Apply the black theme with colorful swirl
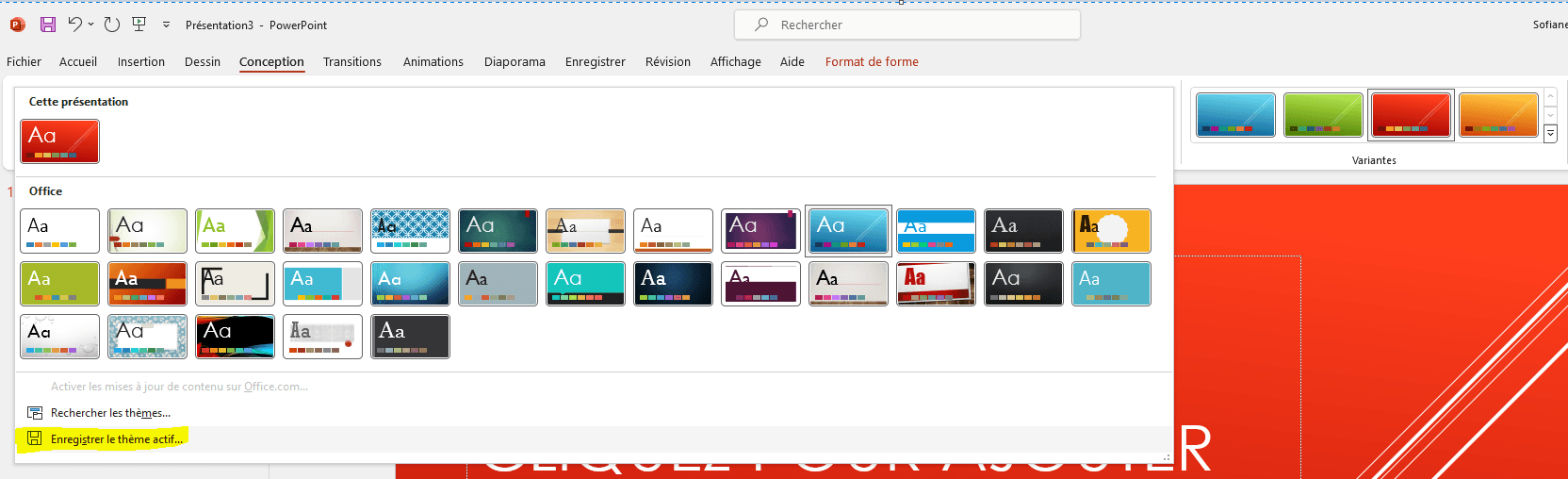Screen dimensions: 1568x479 (x=235, y=337)
